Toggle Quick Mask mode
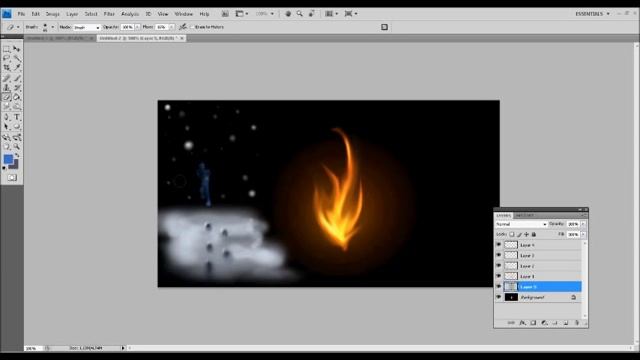Image resolution: width=640 pixels, height=360 pixels. coord(12,178)
